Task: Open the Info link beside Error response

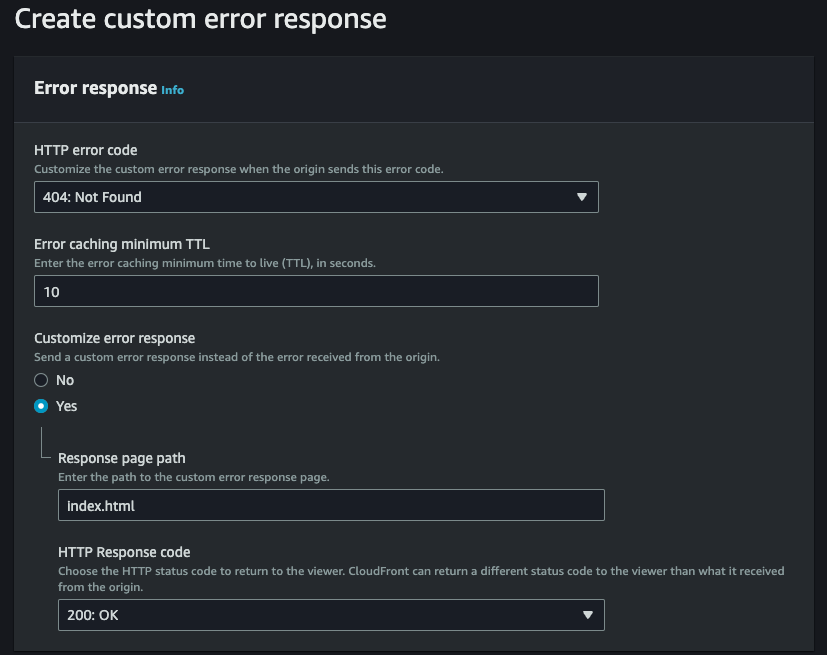Action: (171, 90)
